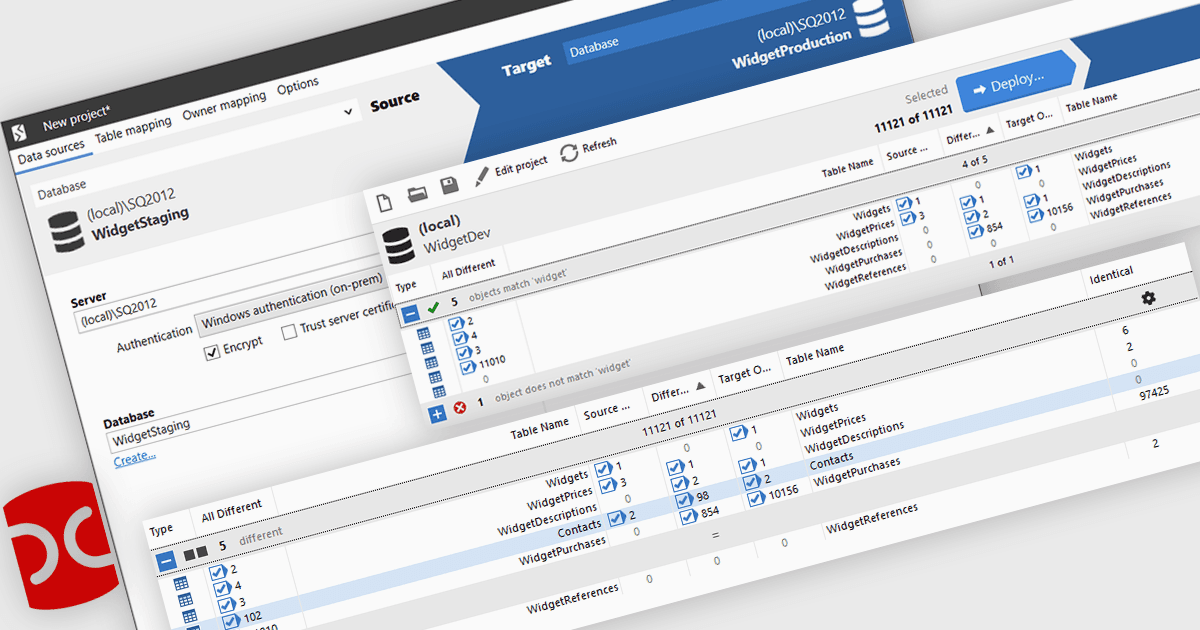The width and height of the screenshot is (1200, 630).
Task: Click the Identical column header
Action: [1111, 273]
